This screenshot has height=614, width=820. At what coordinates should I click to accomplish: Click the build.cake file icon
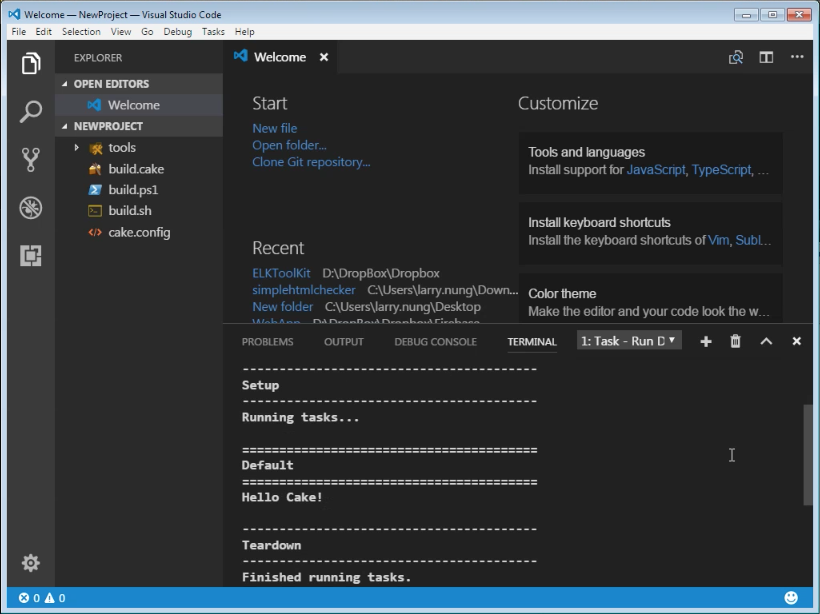coord(95,169)
